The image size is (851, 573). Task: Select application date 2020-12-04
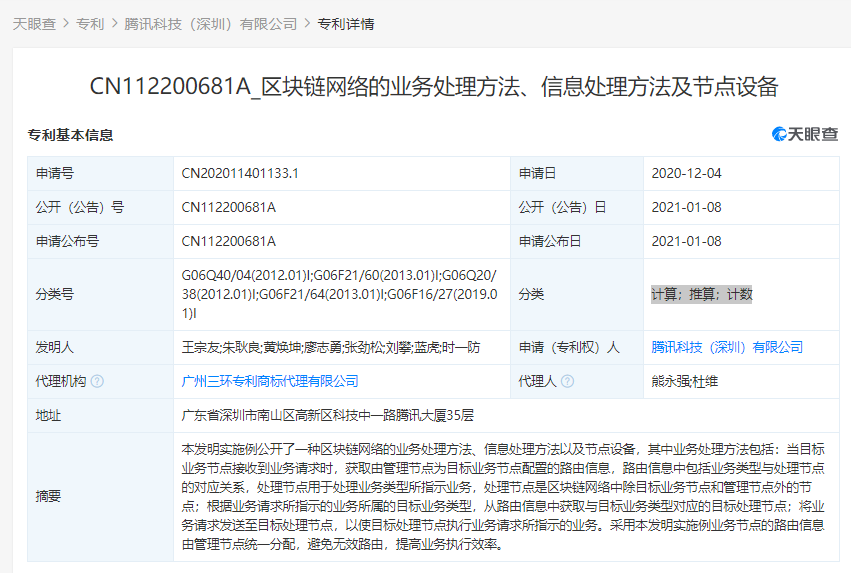coord(687,174)
